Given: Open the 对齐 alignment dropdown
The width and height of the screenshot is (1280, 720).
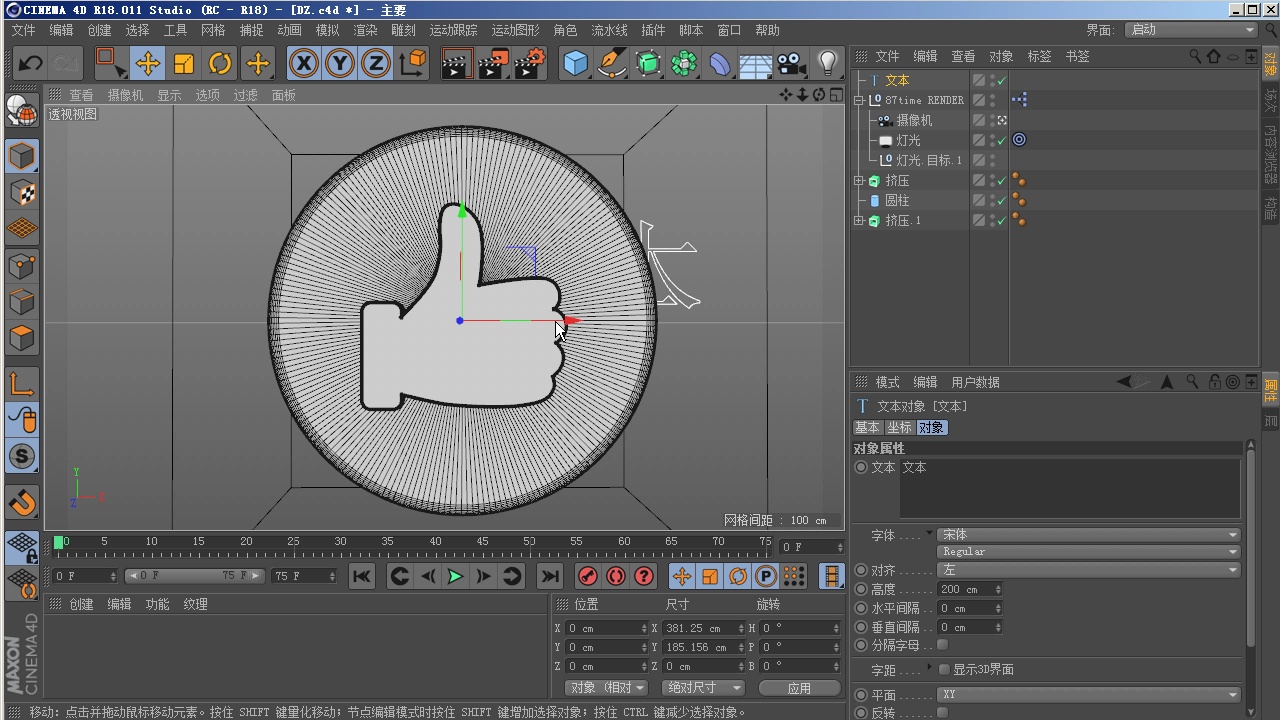Looking at the screenshot, I should (x=1089, y=570).
